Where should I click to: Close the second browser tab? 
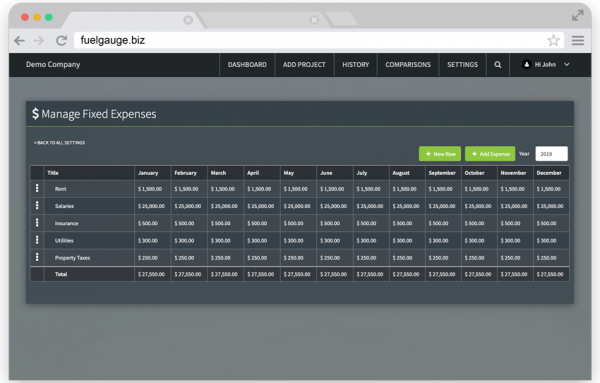coord(314,20)
